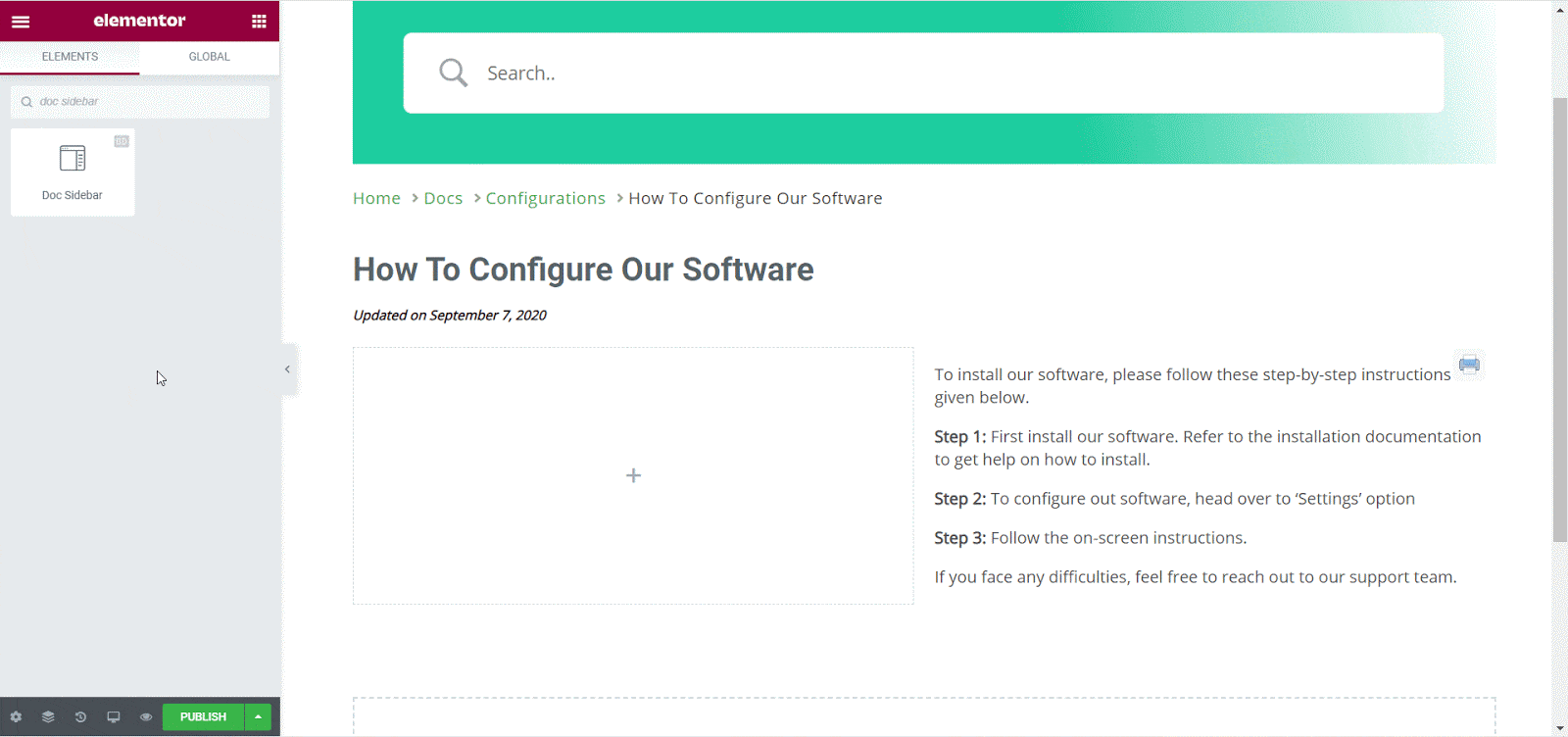
Task: Click the plus icon in the empty column
Action: (x=633, y=475)
